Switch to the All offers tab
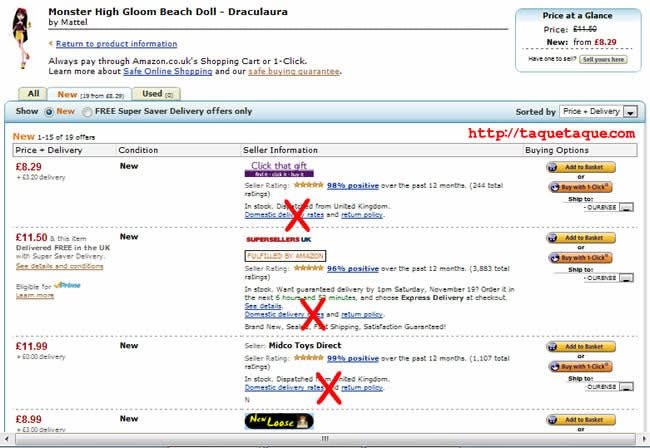 click(x=33, y=94)
